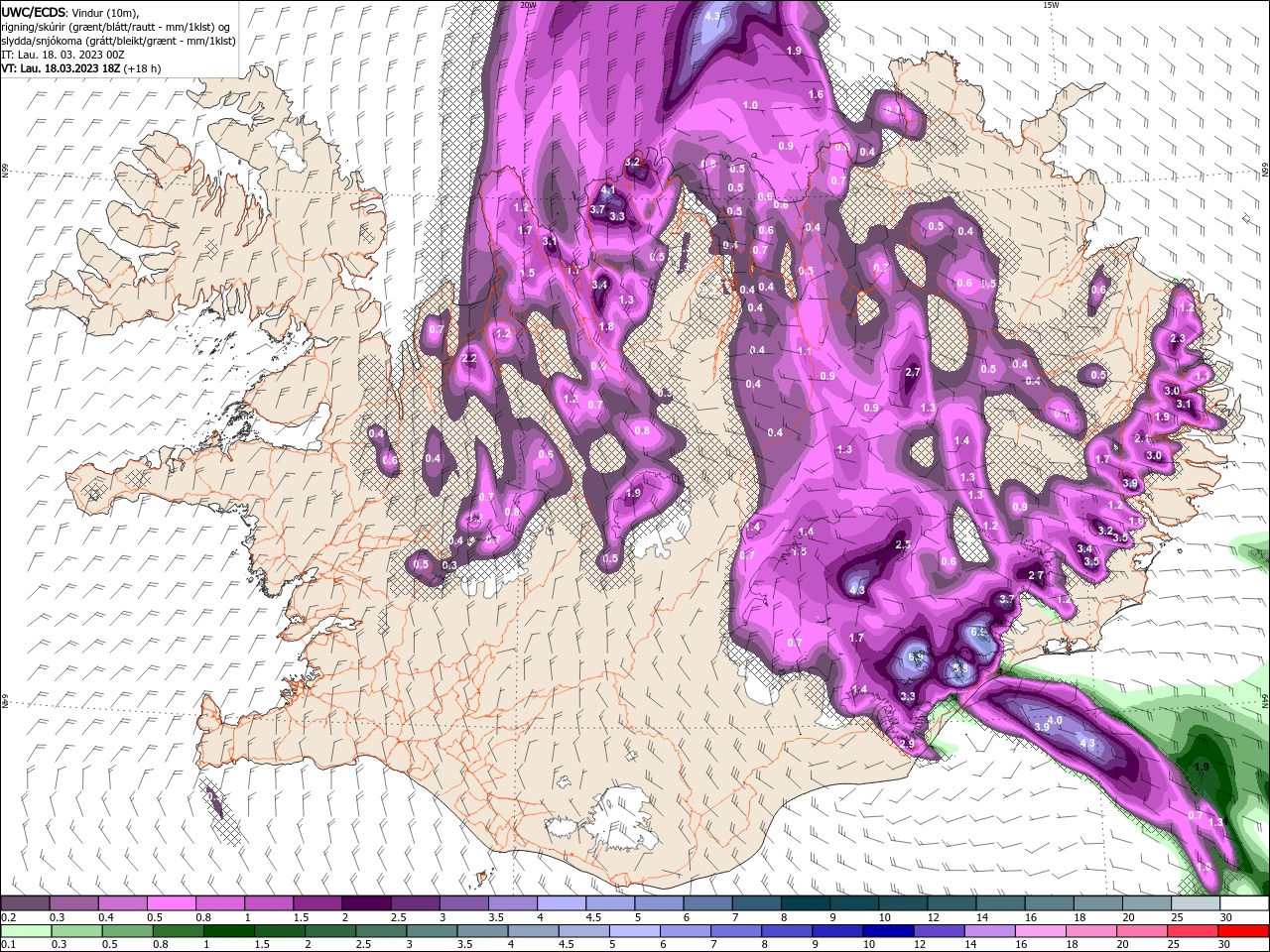Viewport: 1270px width, 952px height.
Task: Click the '2.9' value near south coast
Action: (907, 744)
